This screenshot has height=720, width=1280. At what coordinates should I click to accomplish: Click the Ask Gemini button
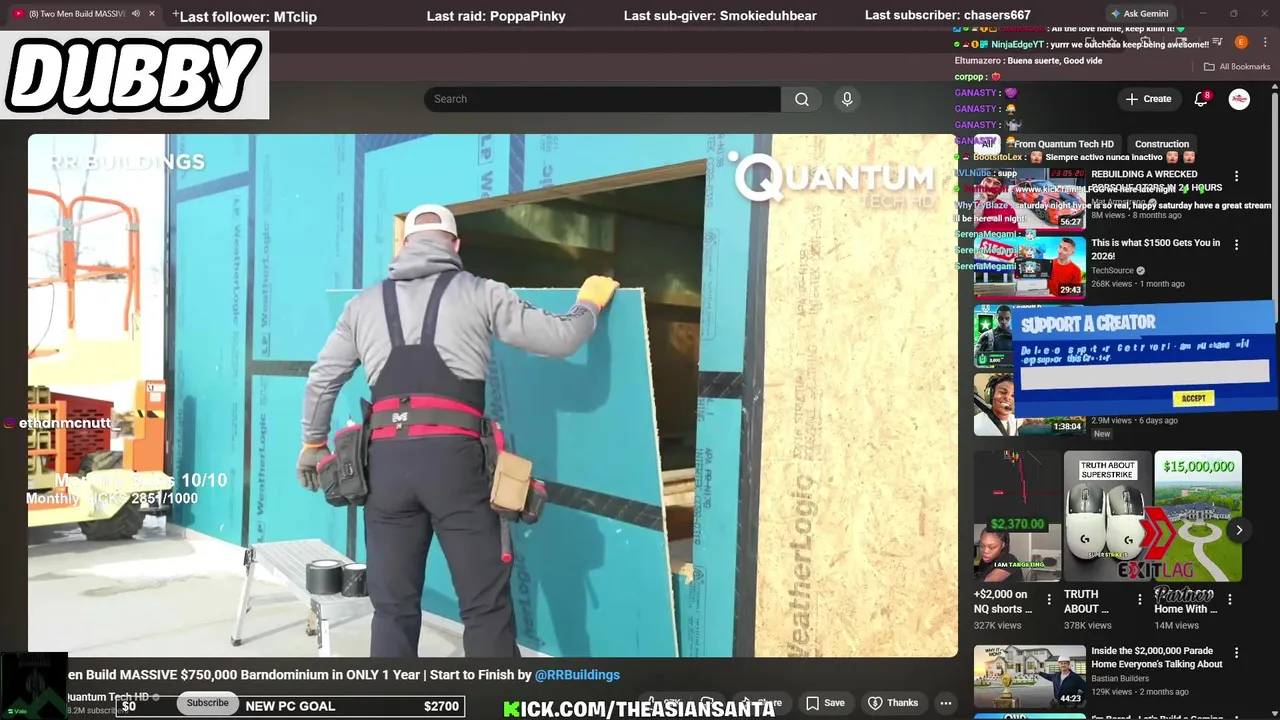coord(1139,14)
